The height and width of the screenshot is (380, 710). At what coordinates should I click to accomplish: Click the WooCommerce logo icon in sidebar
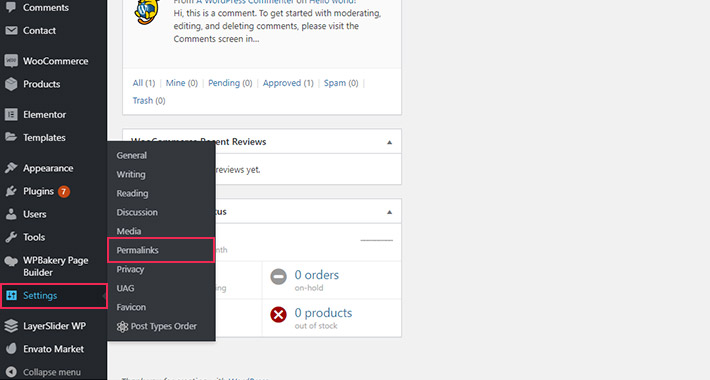click(x=11, y=61)
